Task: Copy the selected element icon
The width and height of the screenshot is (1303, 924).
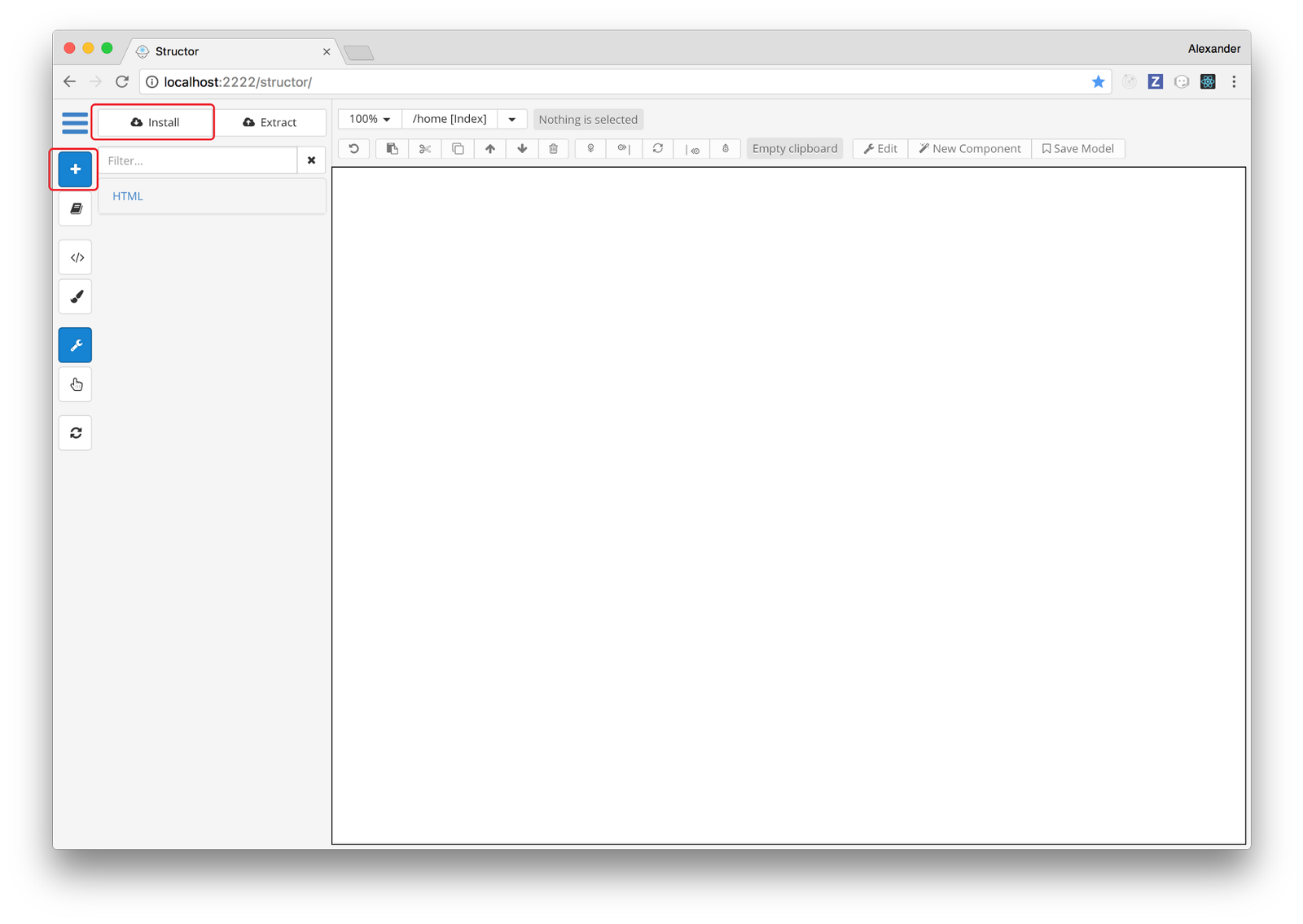Action: coord(457,148)
